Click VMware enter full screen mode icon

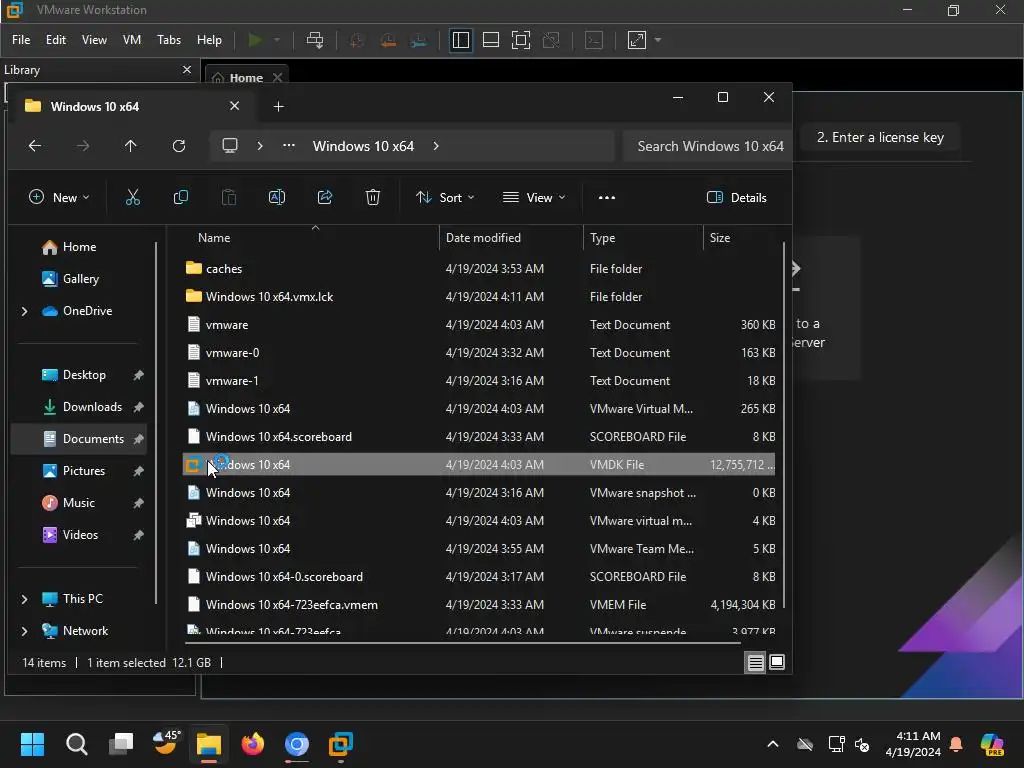click(520, 40)
